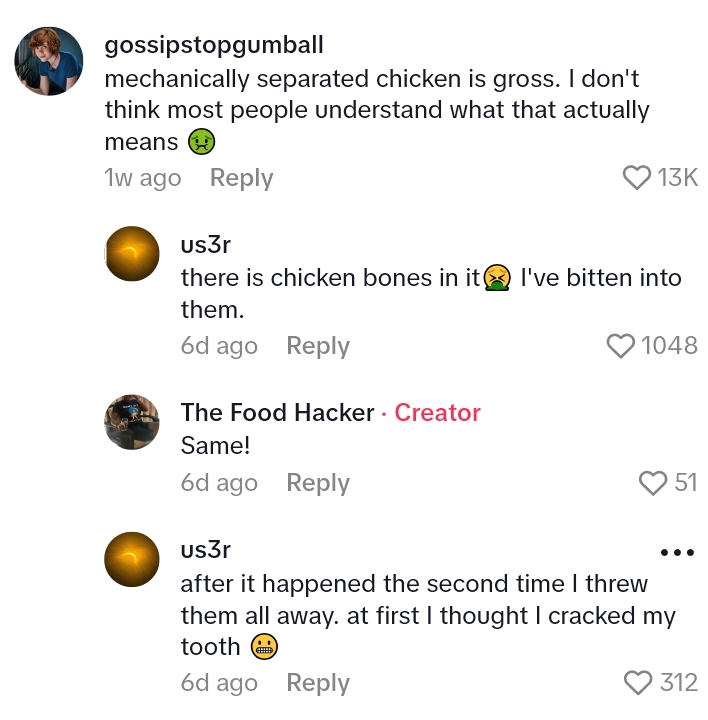Image resolution: width=708 pixels, height=720 pixels.
Task: Click the 1048 like count
Action: point(669,347)
